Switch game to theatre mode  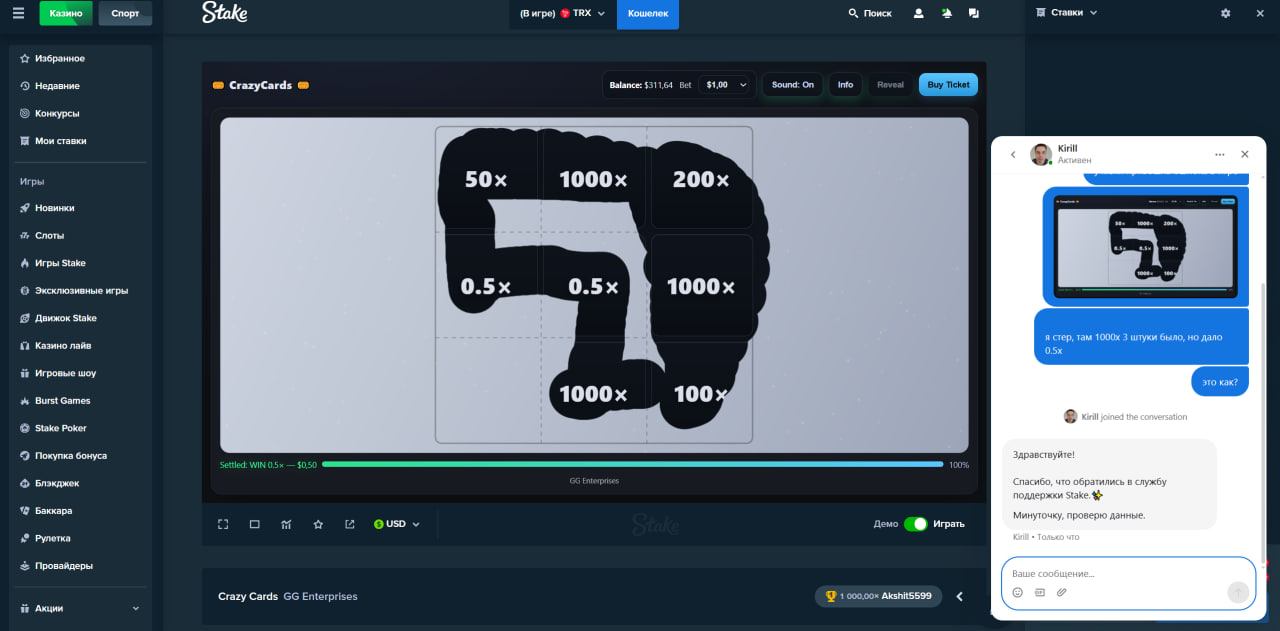click(x=255, y=524)
